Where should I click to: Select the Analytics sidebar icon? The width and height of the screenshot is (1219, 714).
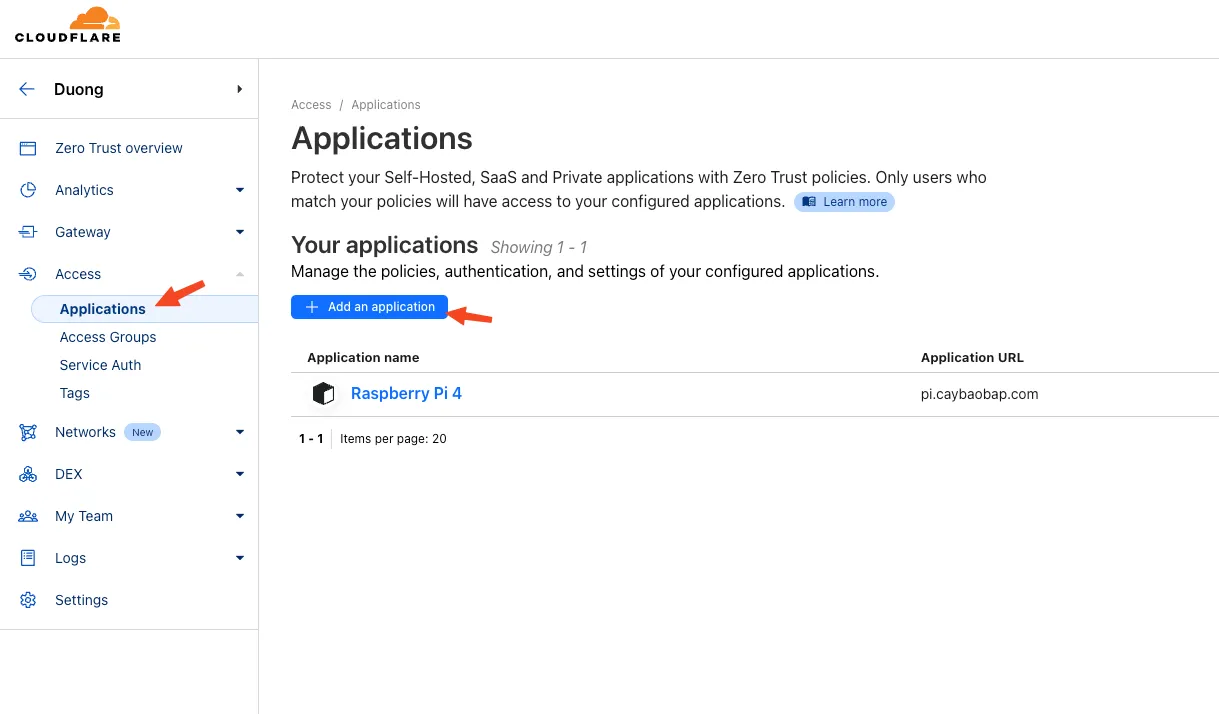click(27, 189)
